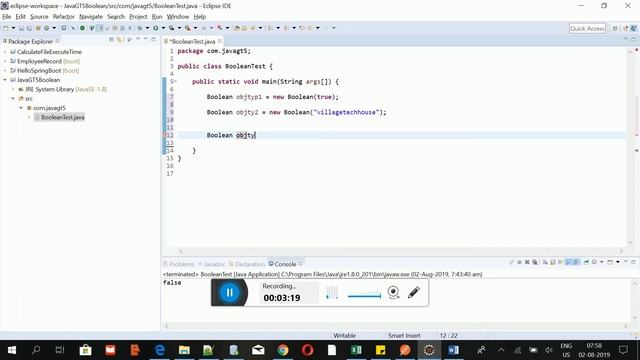Click the Search flashlight toolbar icon

(x=252, y=28)
